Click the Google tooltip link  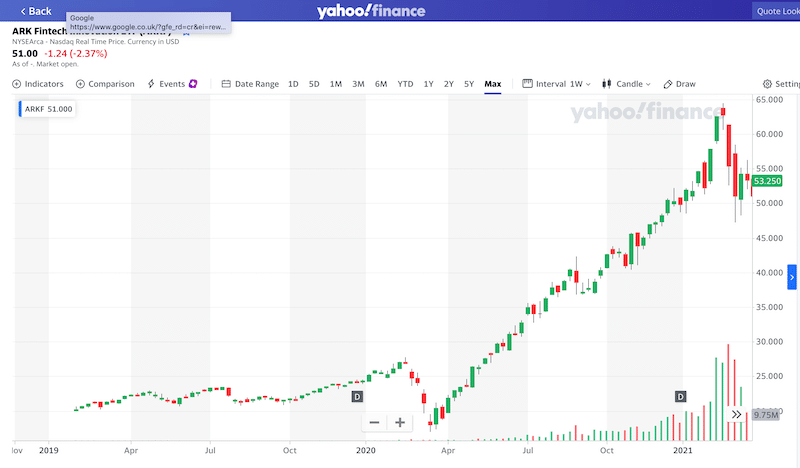148,22
